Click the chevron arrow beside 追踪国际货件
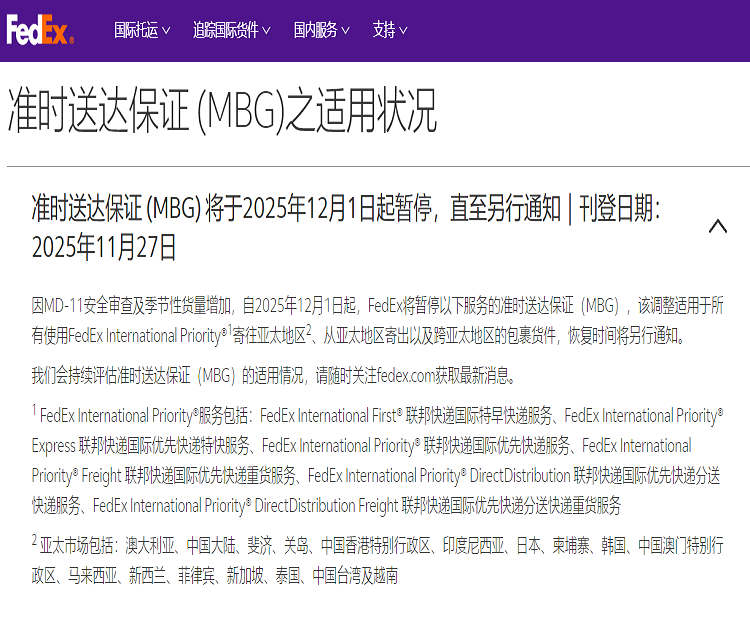This screenshot has width=750, height=619. click(x=266, y=31)
